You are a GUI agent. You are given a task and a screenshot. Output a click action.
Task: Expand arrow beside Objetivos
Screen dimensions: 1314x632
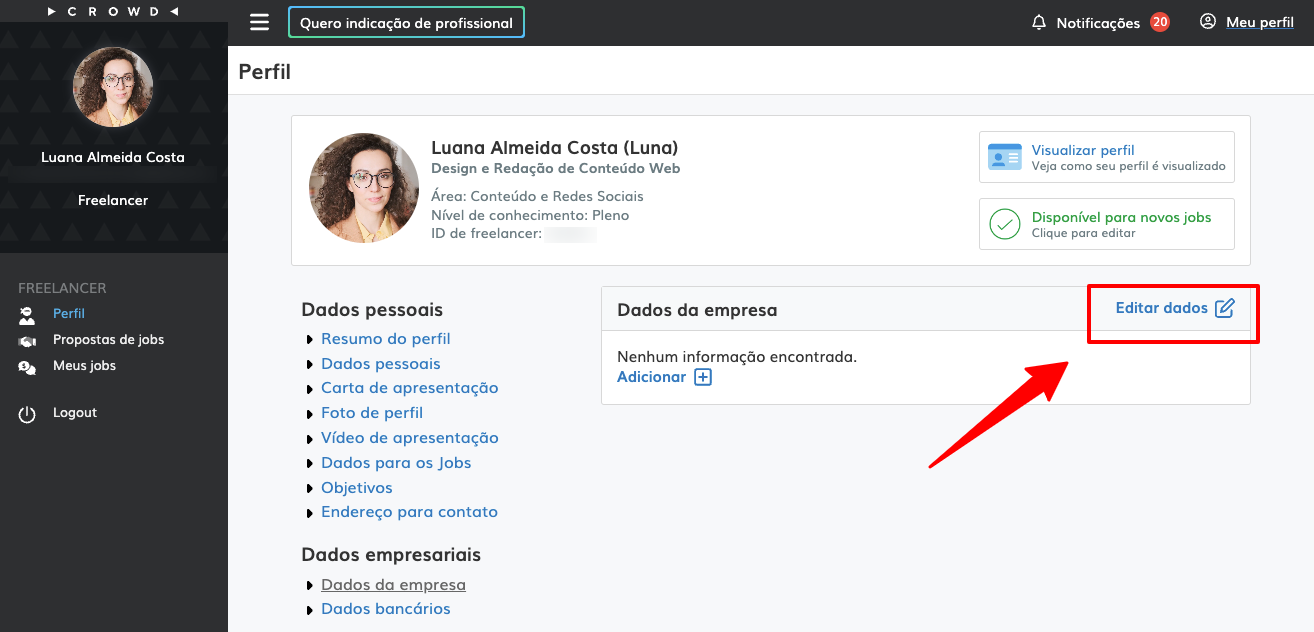(x=311, y=489)
